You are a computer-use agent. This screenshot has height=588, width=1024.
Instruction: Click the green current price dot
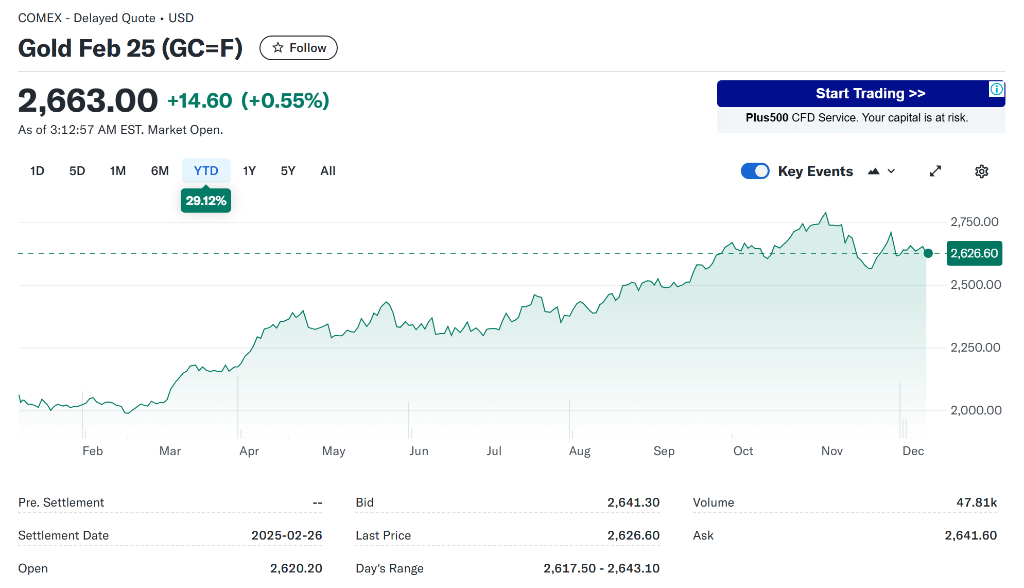tap(928, 253)
